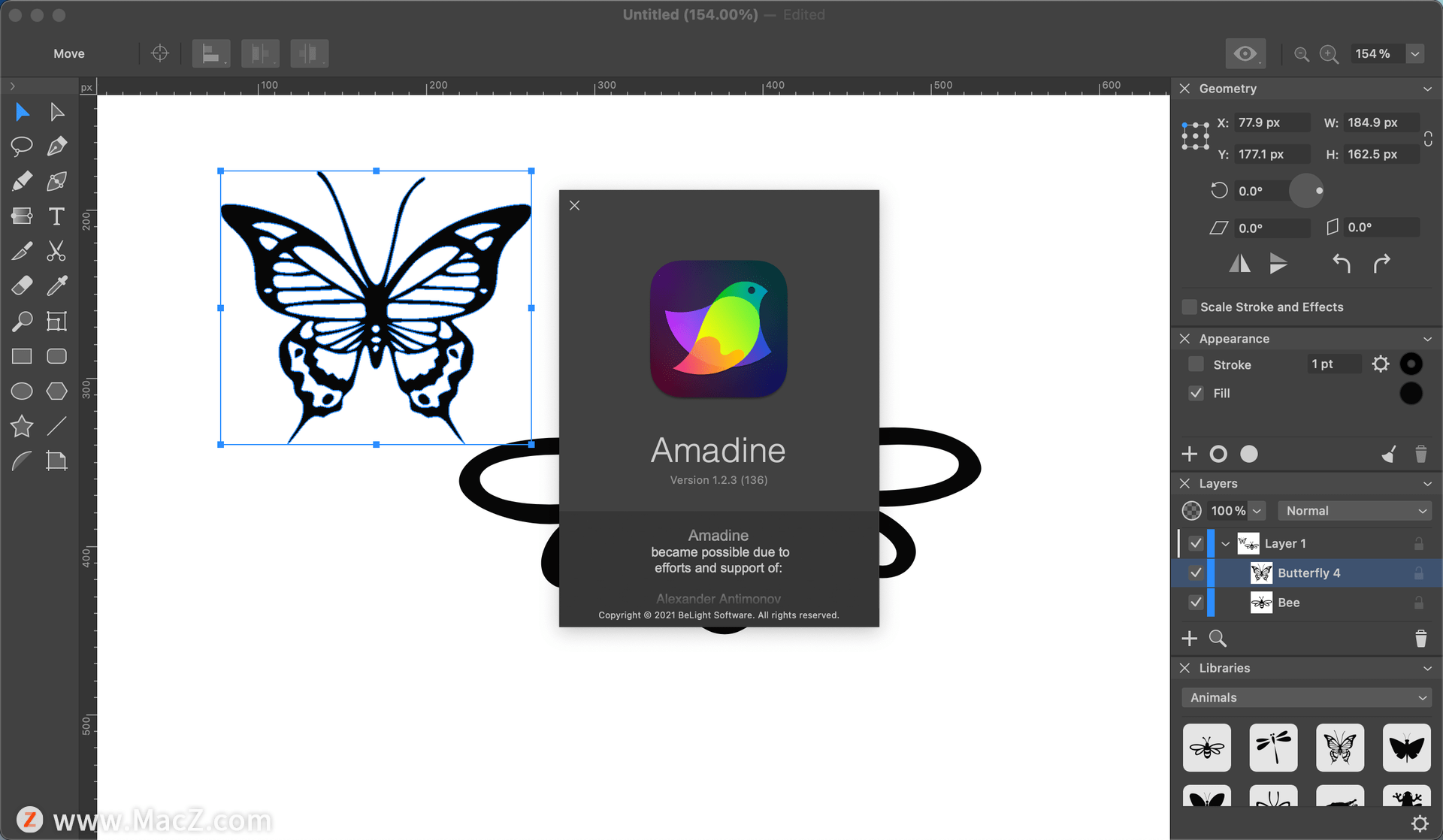Click the rotation angle dial
The image size is (1443, 840).
(x=1306, y=191)
